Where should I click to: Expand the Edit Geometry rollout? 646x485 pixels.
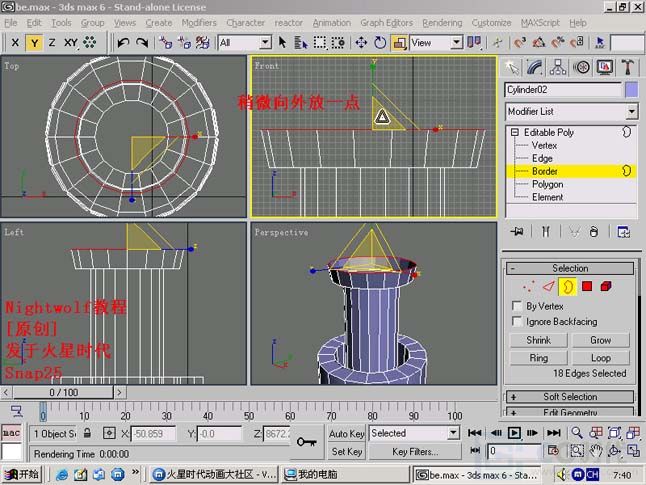pyautogui.click(x=570, y=412)
